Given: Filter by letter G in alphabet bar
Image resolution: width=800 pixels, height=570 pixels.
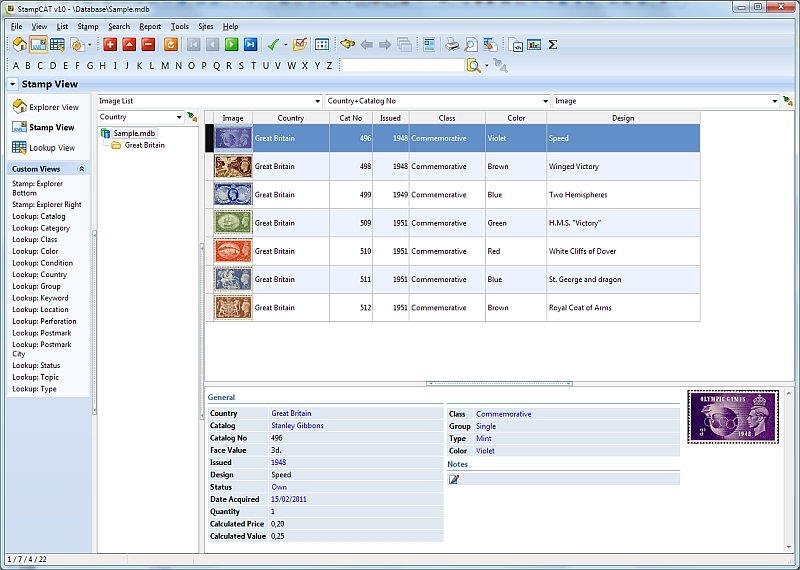Looking at the screenshot, I should [90, 66].
